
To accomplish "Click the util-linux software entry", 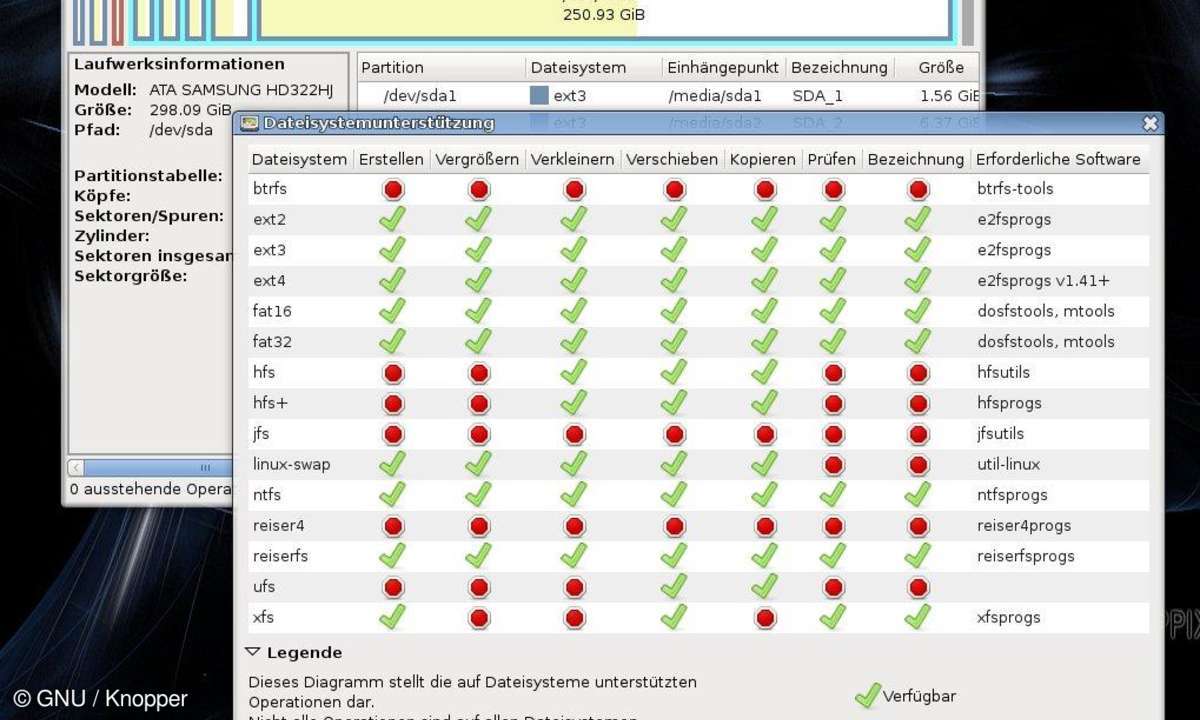I will point(1008,465).
